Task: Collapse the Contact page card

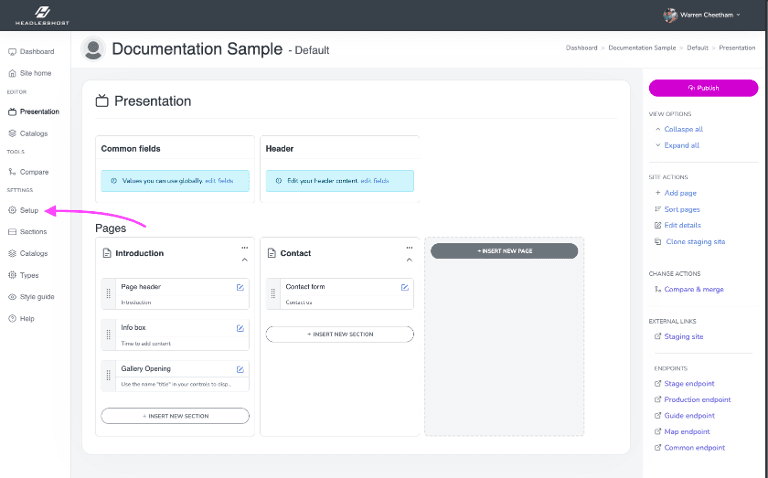Action: coord(409,259)
